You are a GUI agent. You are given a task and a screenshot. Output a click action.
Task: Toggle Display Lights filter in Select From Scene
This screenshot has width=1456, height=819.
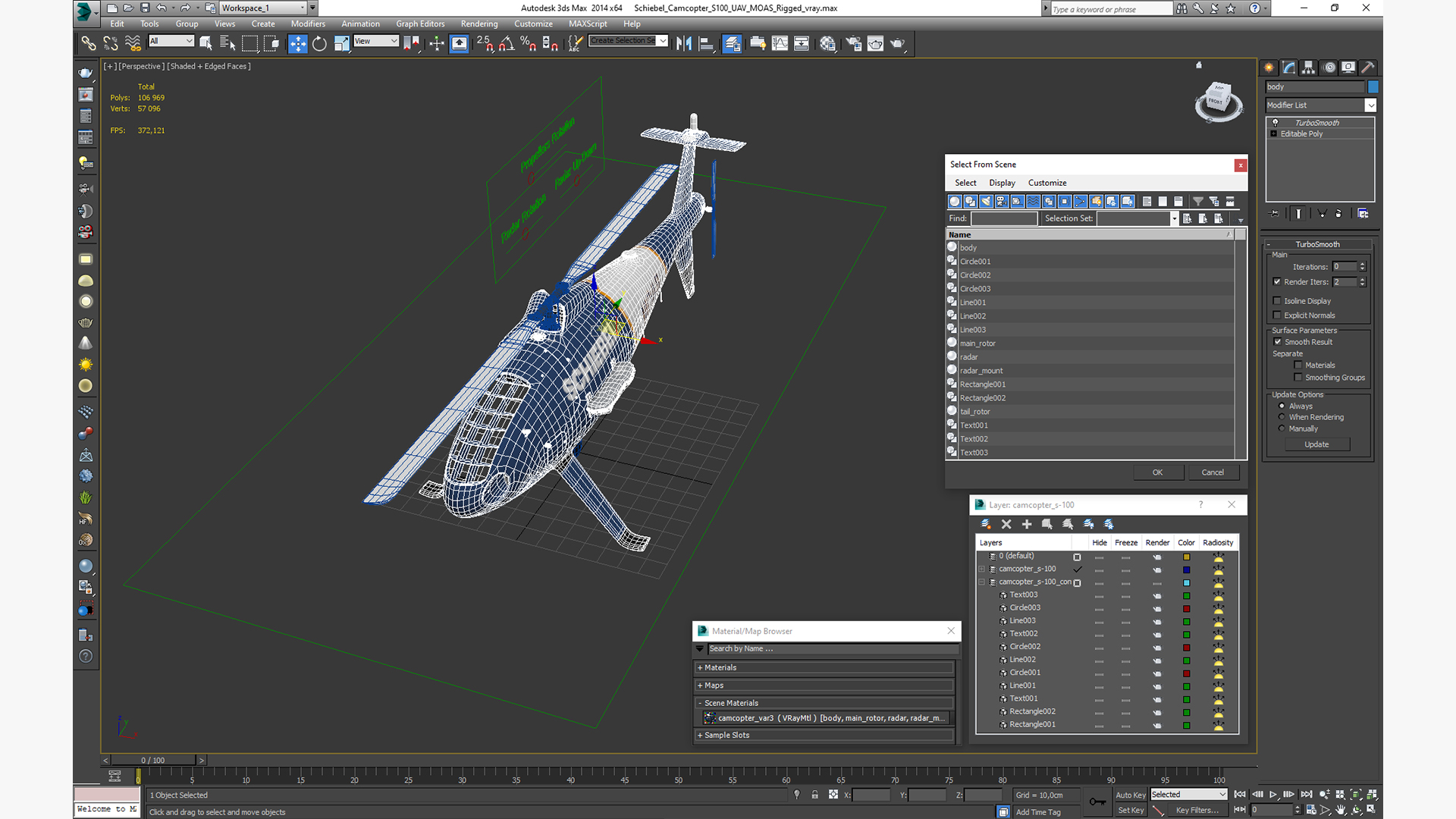coord(986,201)
